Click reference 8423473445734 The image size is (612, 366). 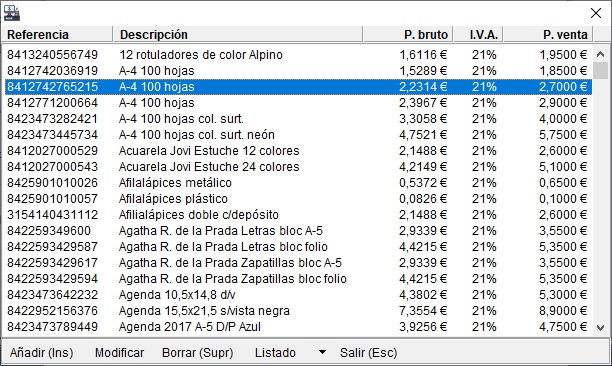(x=52, y=135)
